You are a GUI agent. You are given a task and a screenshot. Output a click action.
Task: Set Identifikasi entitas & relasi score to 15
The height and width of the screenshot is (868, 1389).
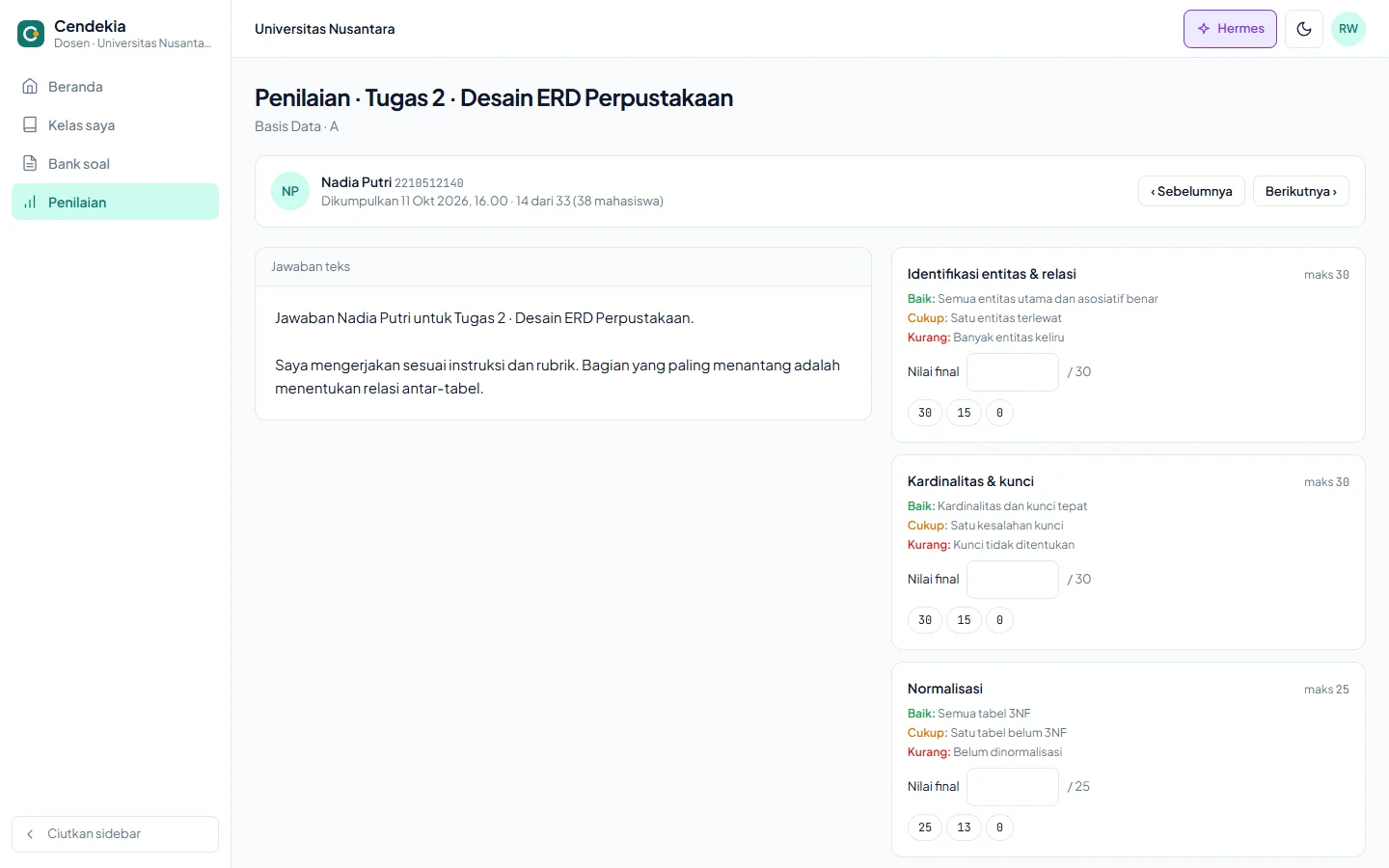(x=964, y=413)
